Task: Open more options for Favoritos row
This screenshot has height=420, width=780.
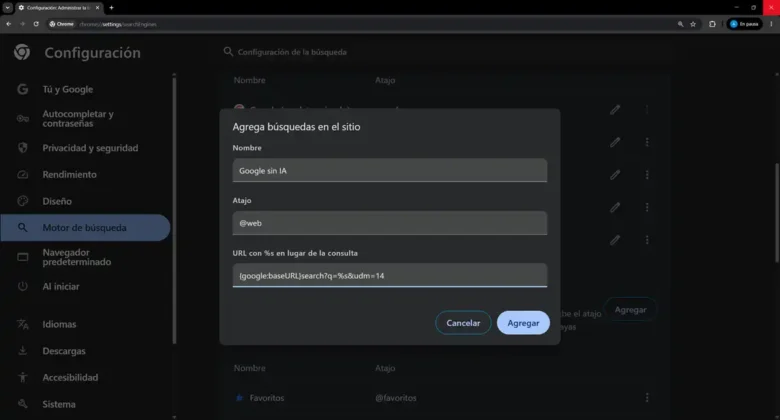Action: coord(647,398)
